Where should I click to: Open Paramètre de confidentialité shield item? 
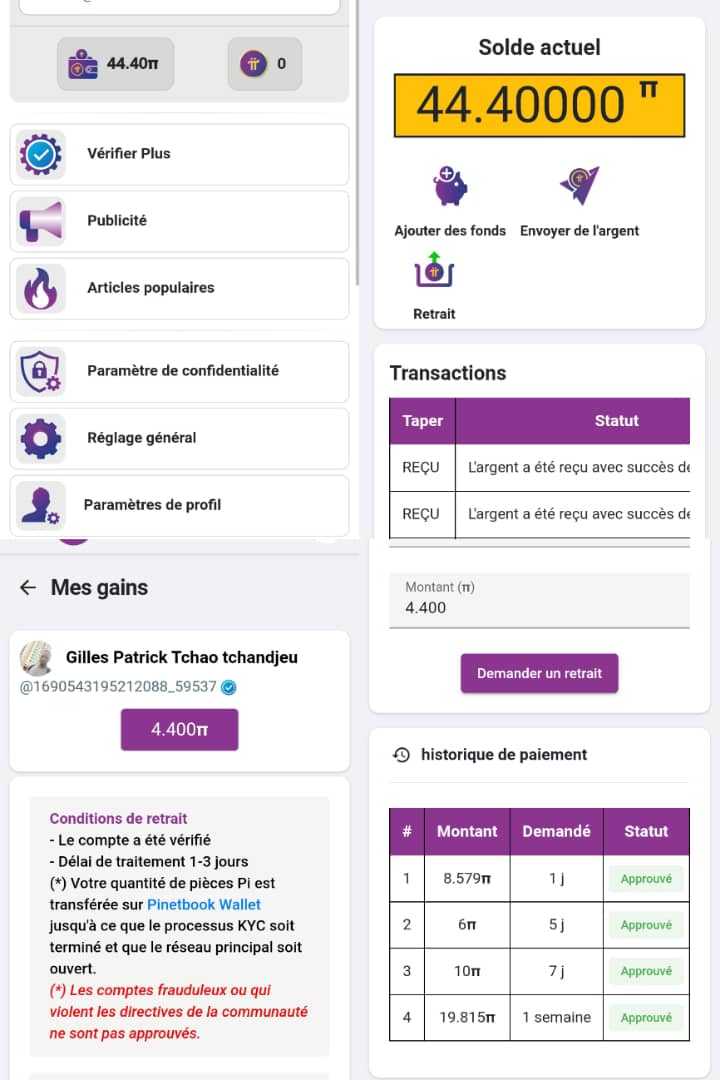pos(179,371)
